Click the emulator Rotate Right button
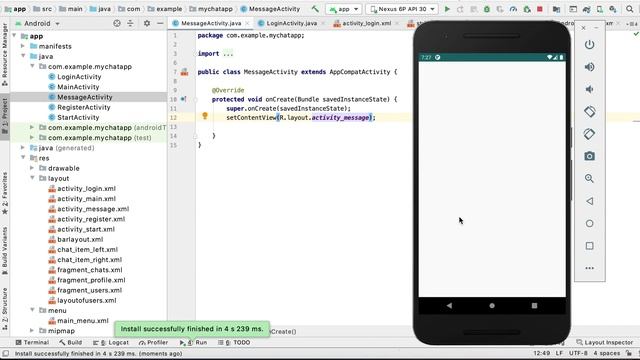Image resolution: width=640 pixels, height=360 pixels. [x=589, y=134]
